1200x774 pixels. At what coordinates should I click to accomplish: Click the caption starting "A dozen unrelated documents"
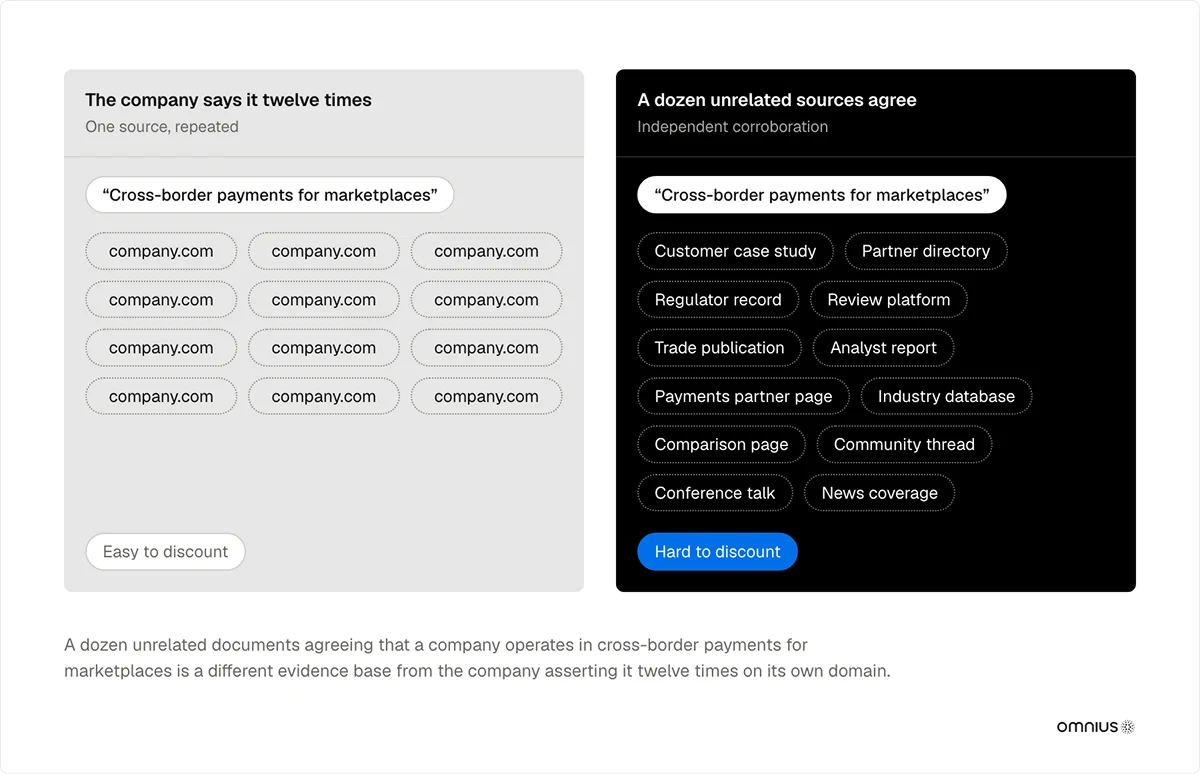(477, 658)
